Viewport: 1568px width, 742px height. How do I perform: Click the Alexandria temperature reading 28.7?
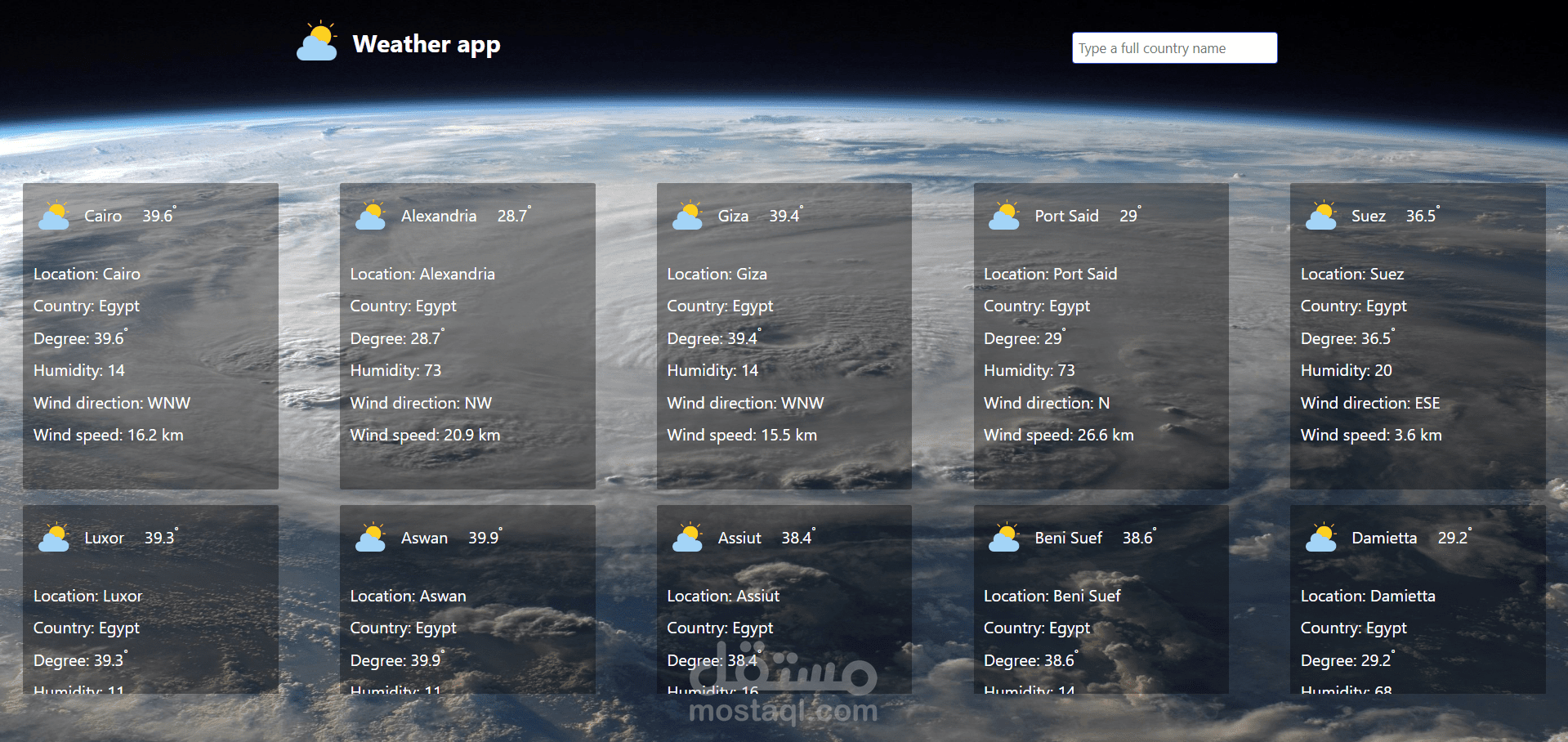pyautogui.click(x=512, y=216)
